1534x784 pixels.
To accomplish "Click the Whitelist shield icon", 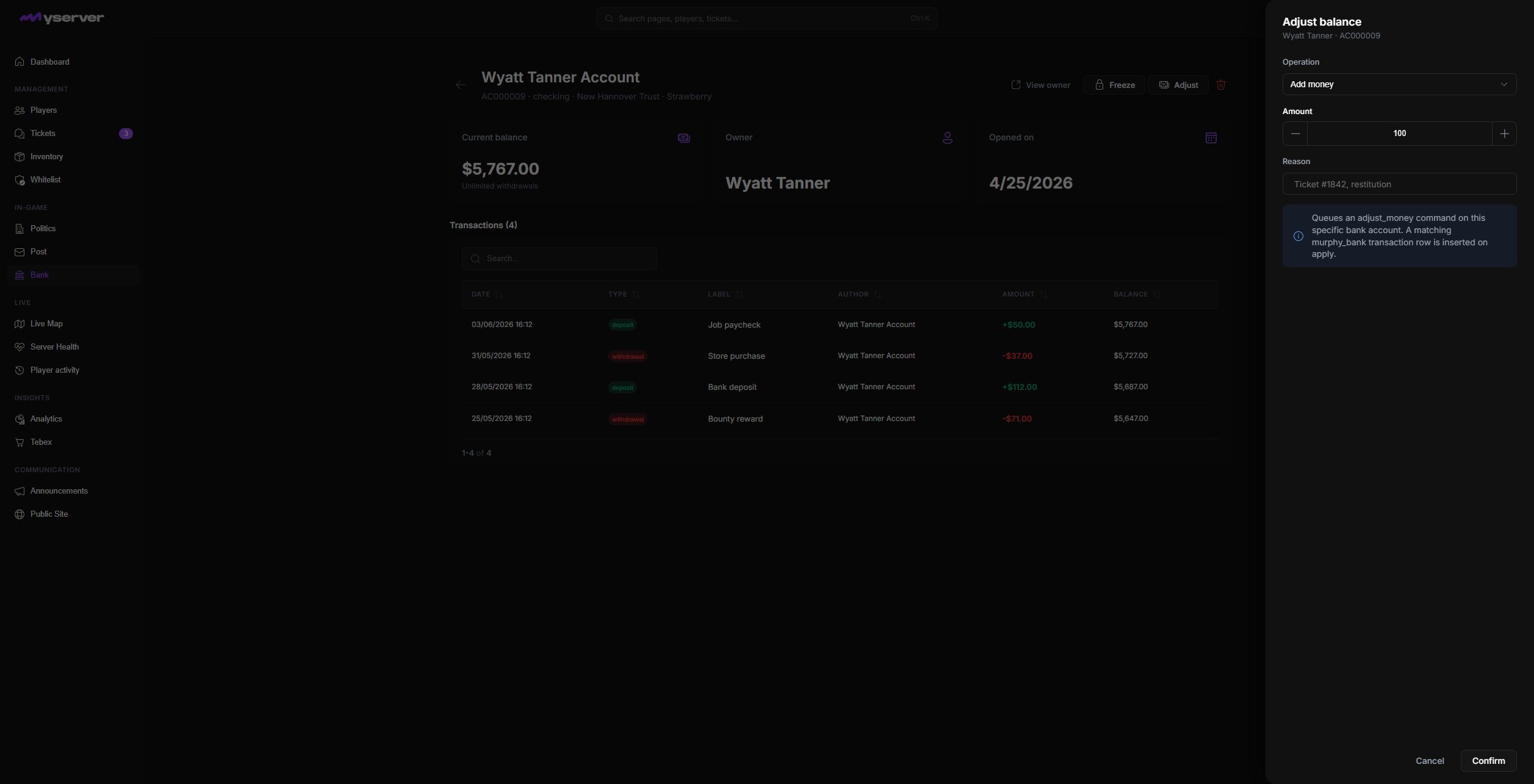I will coord(20,180).
